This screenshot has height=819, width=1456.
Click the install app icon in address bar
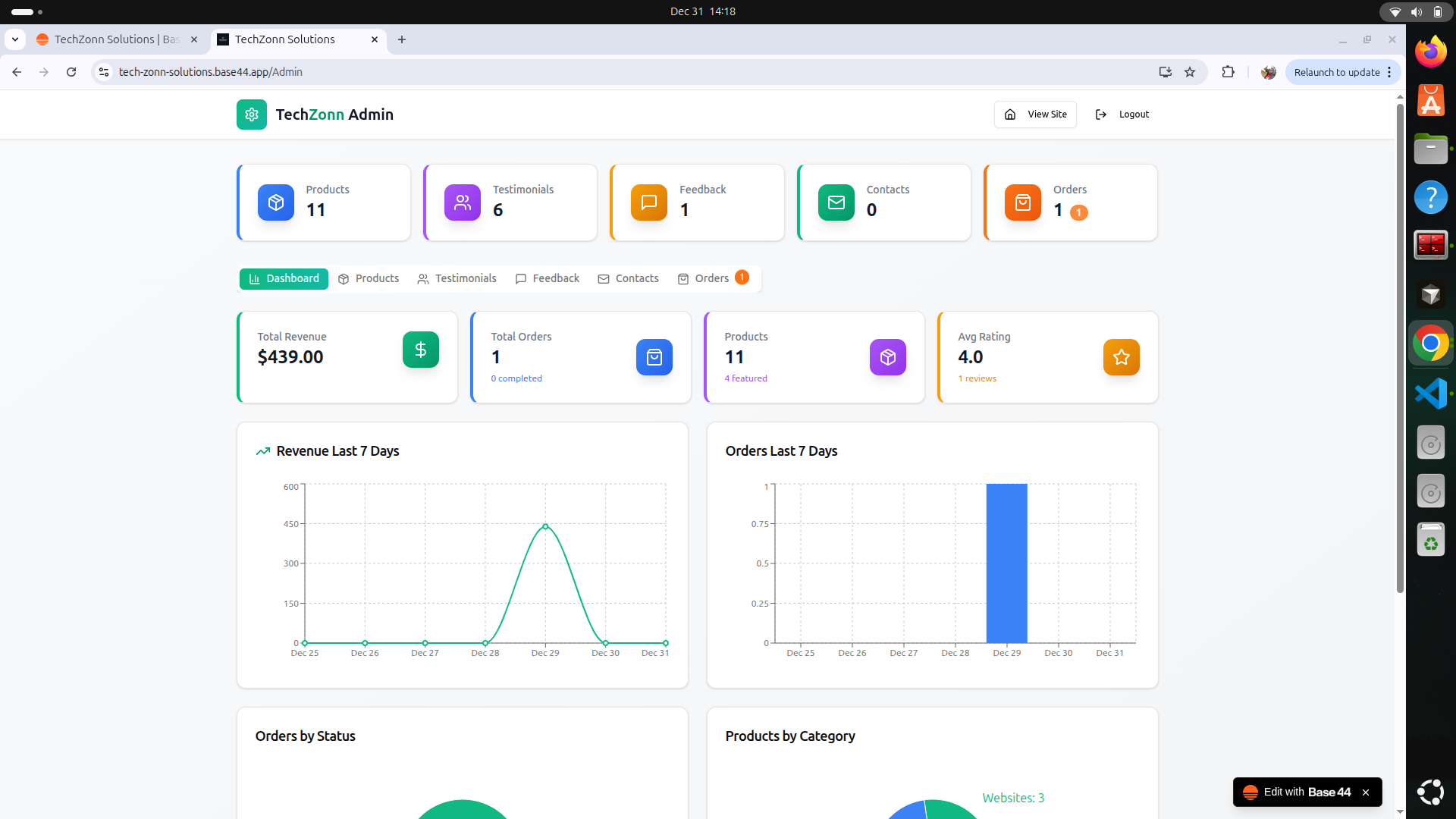[x=1166, y=72]
